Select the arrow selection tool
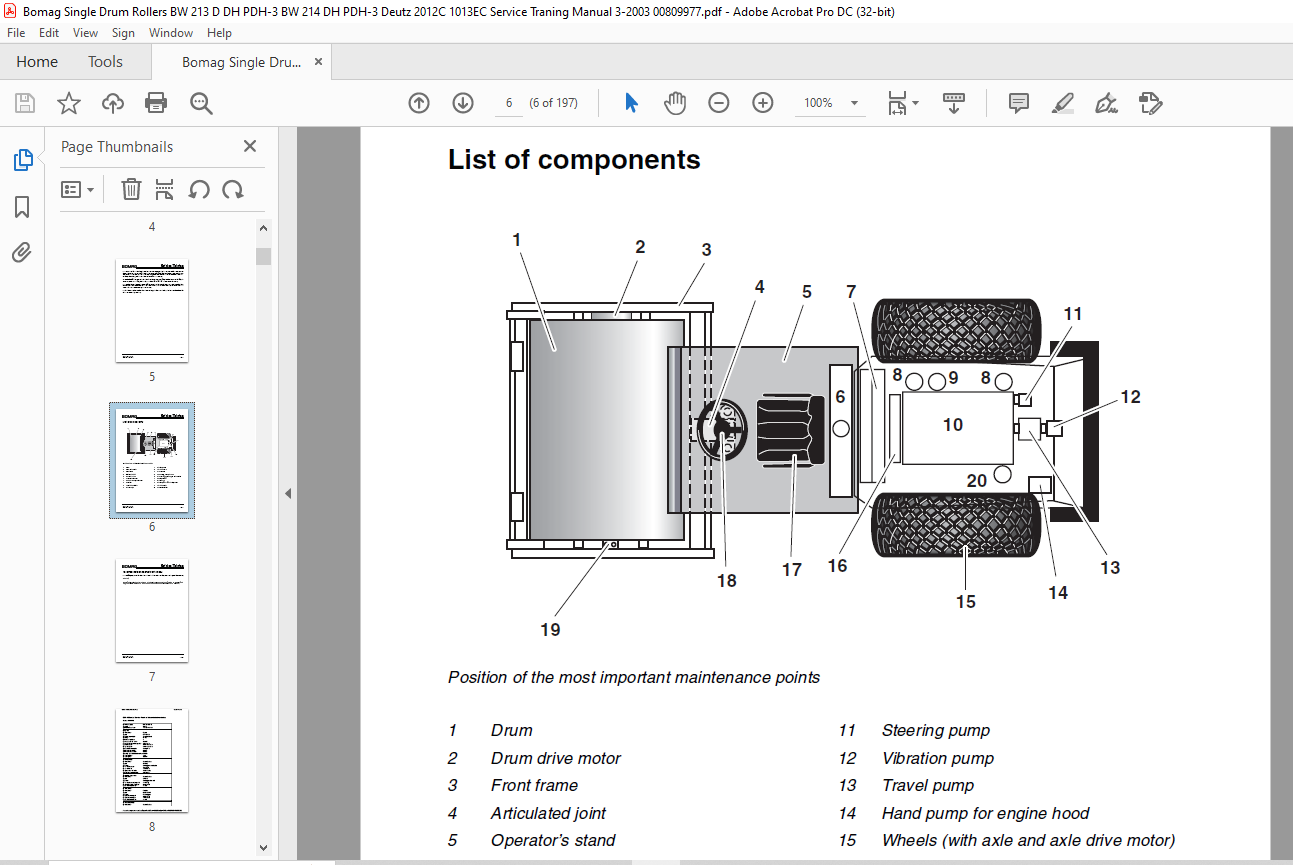The height and width of the screenshot is (865, 1293). (631, 103)
